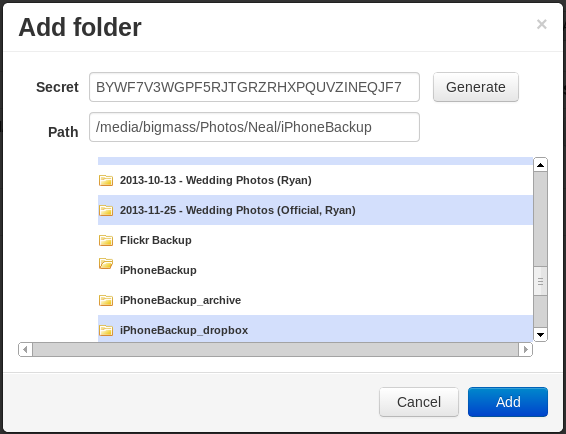The width and height of the screenshot is (566, 434).
Task: Pick the iPhoneBackup_archive folder name
Action: (x=180, y=300)
